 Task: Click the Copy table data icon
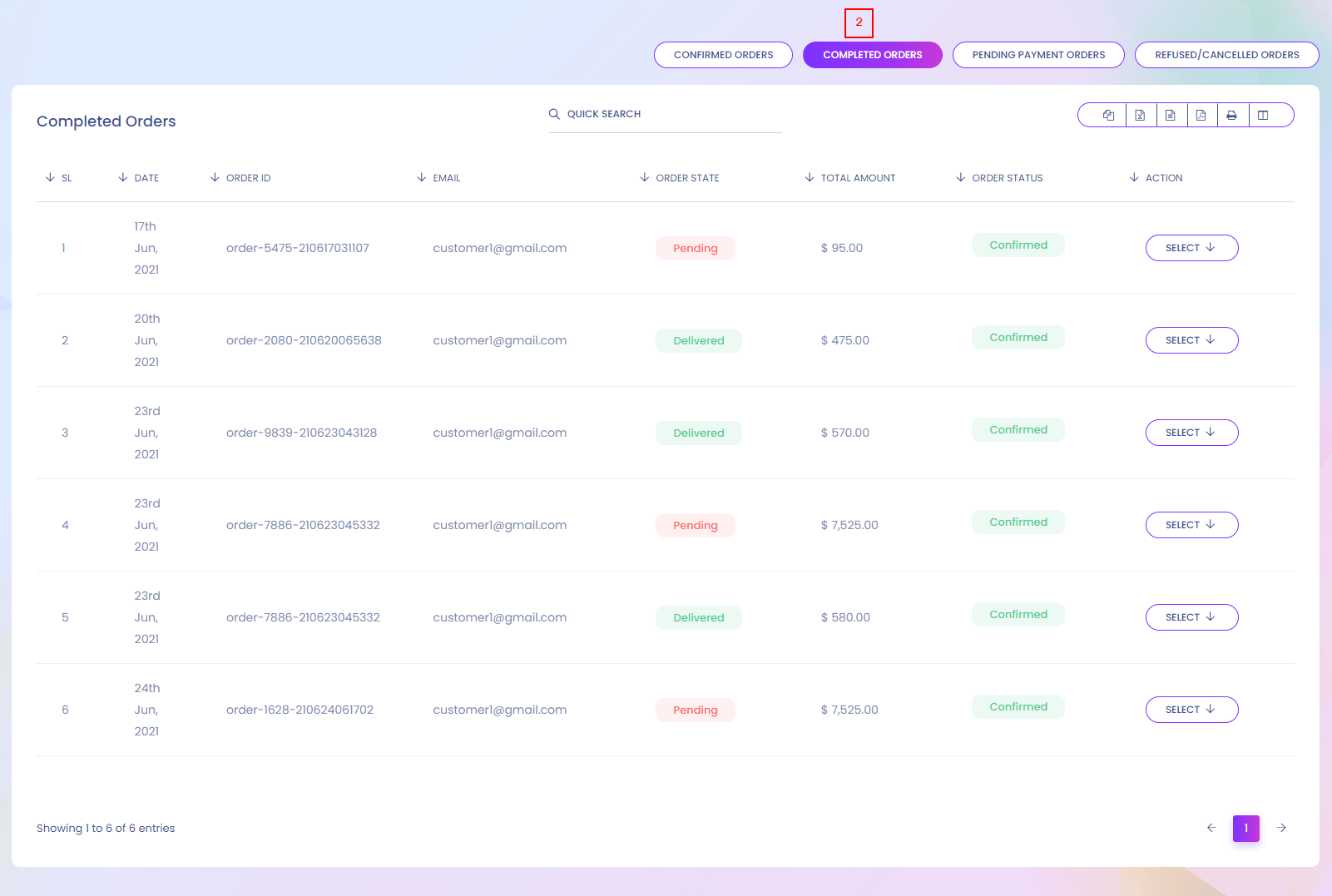coord(1108,116)
